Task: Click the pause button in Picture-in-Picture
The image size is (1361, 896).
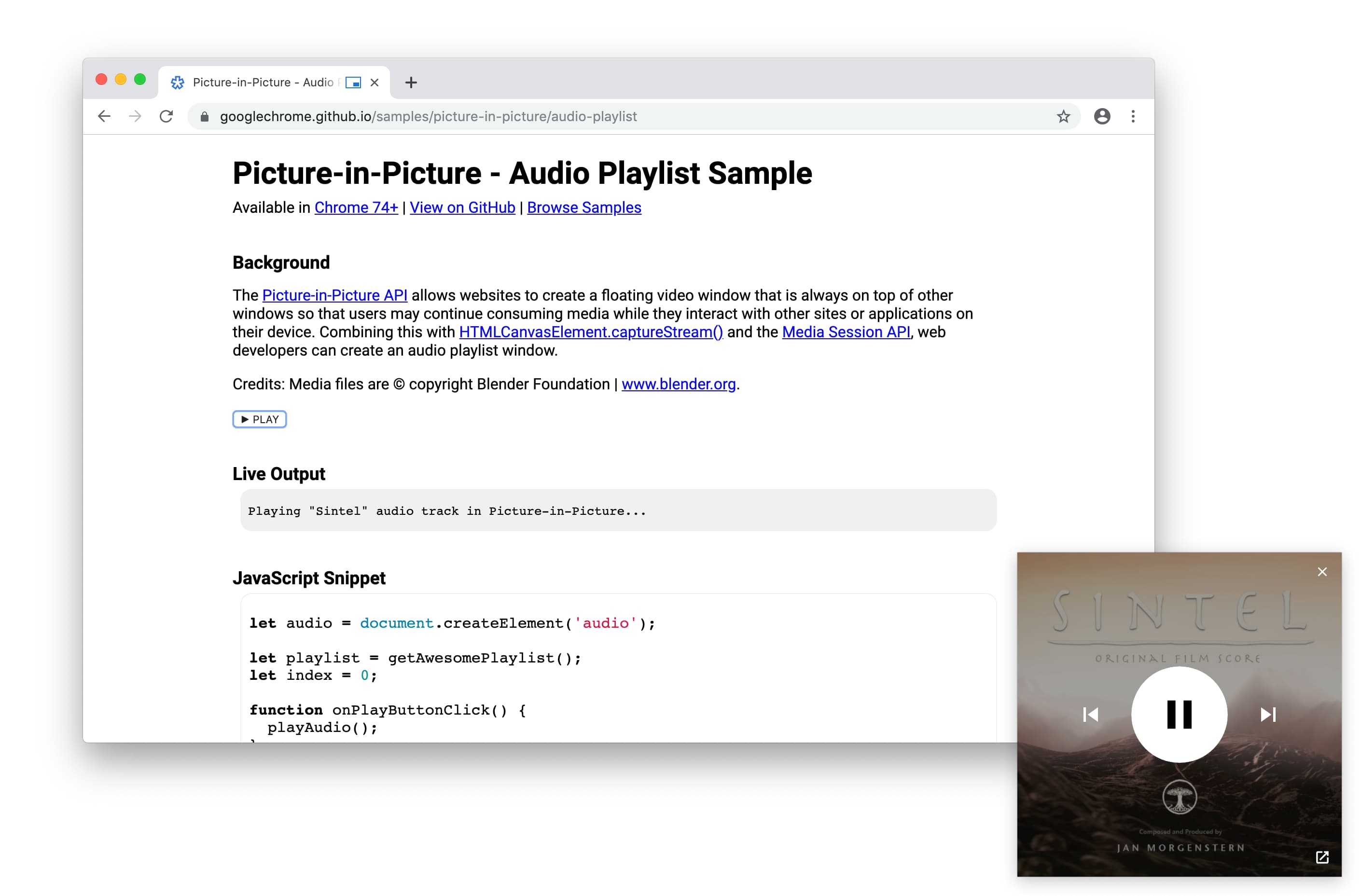Action: pos(1180,714)
